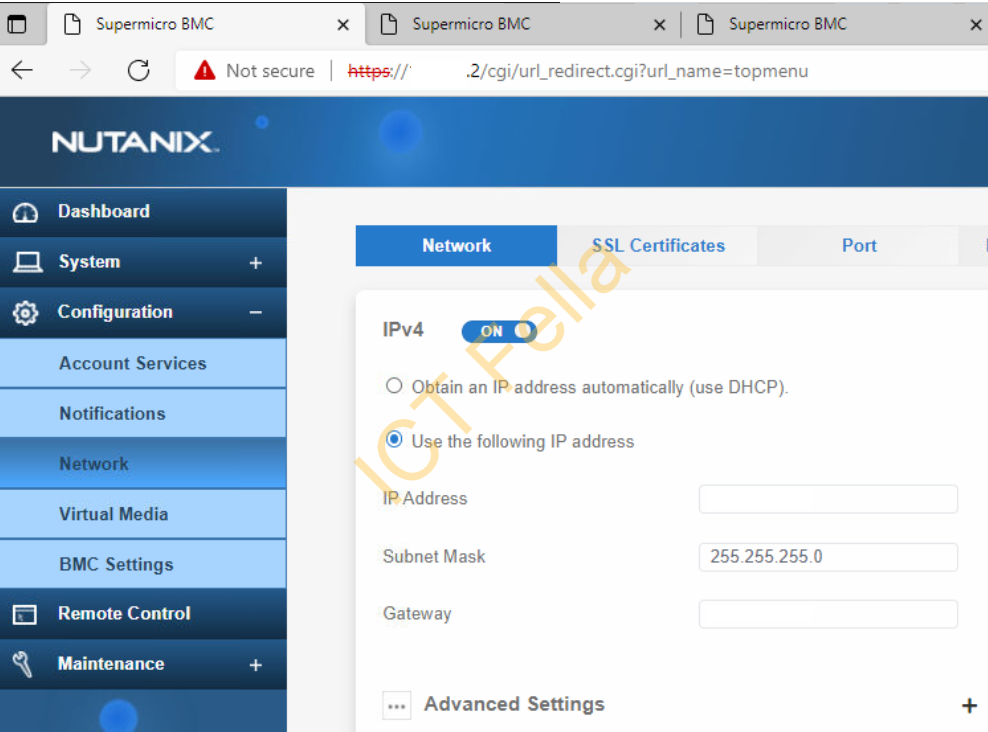The image size is (988, 732).
Task: Click the Maintenance wrench icon
Action: click(23, 664)
